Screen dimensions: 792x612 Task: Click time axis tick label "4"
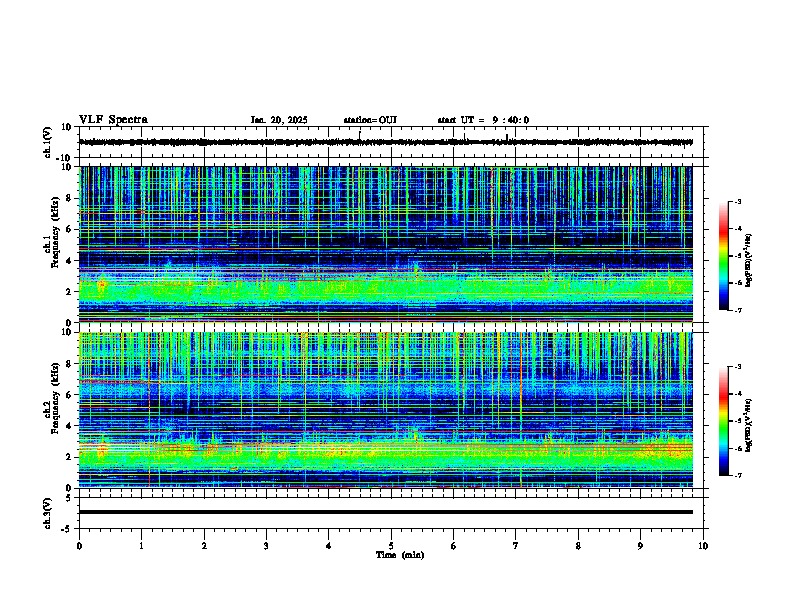[x=329, y=546]
